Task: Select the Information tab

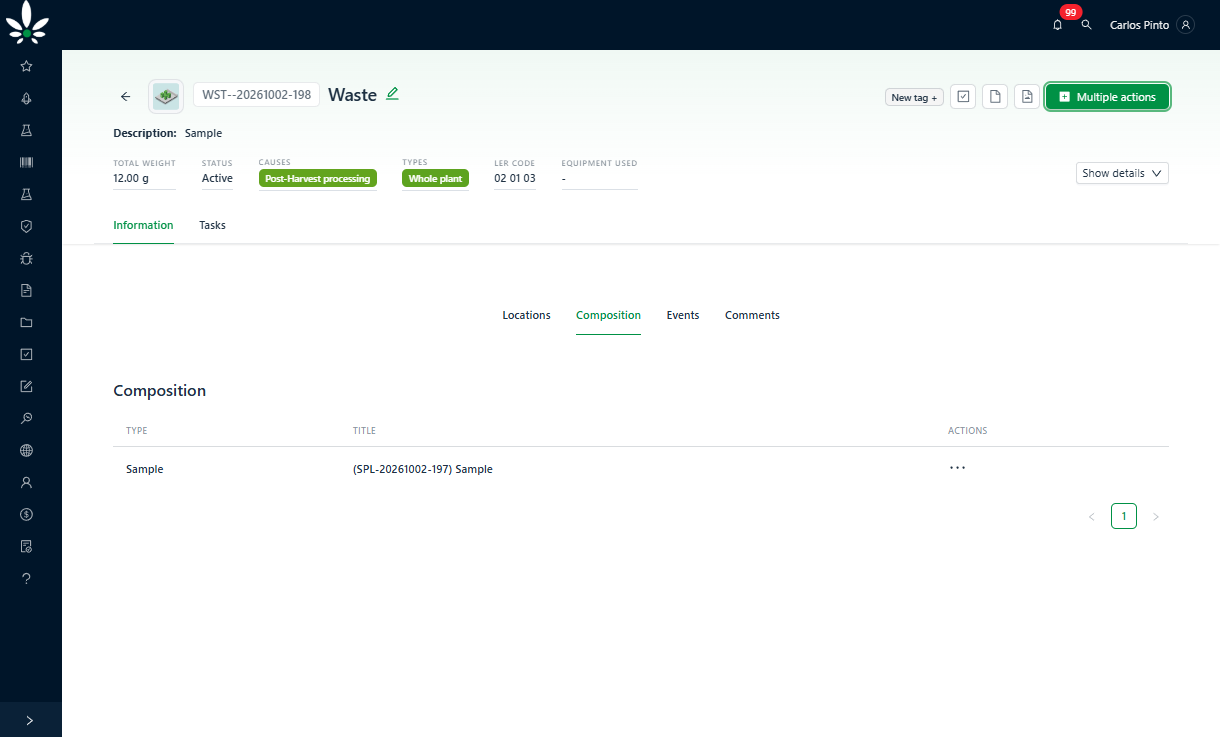Action: tap(143, 225)
